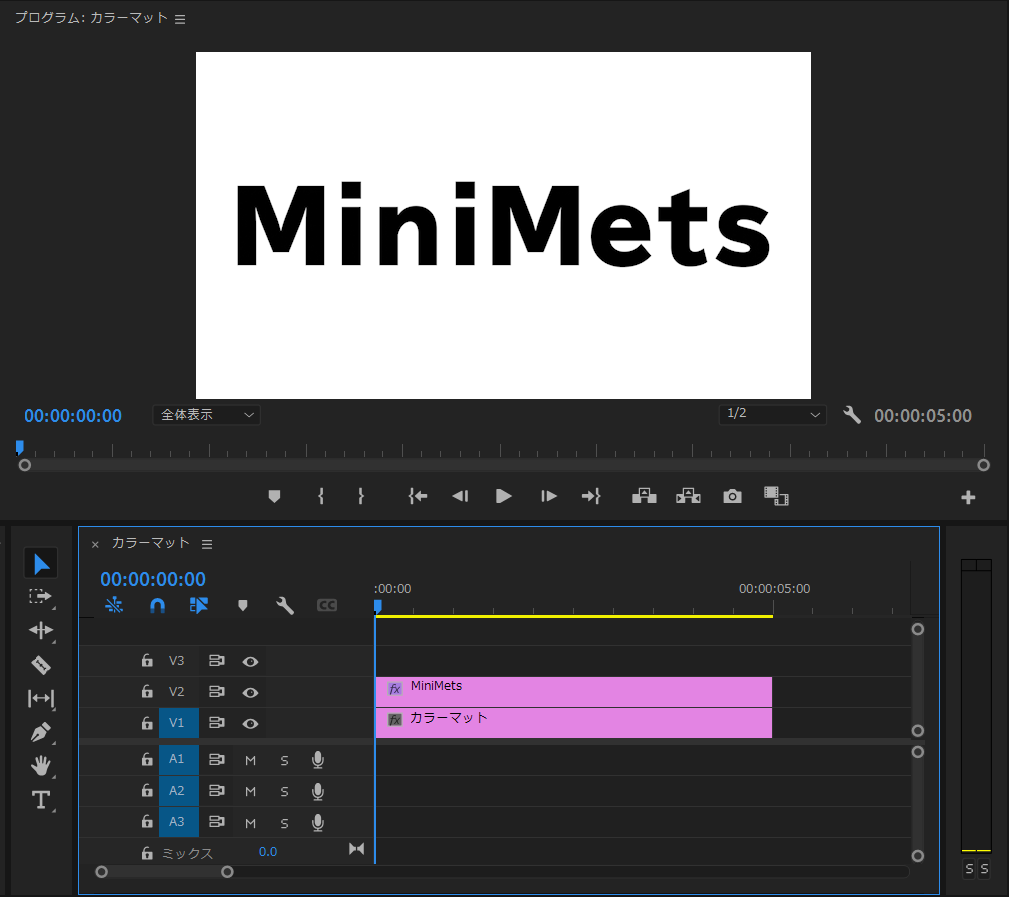The image size is (1009, 897).
Task: Pick the Razor tool in the toolbar
Action: click(40, 665)
